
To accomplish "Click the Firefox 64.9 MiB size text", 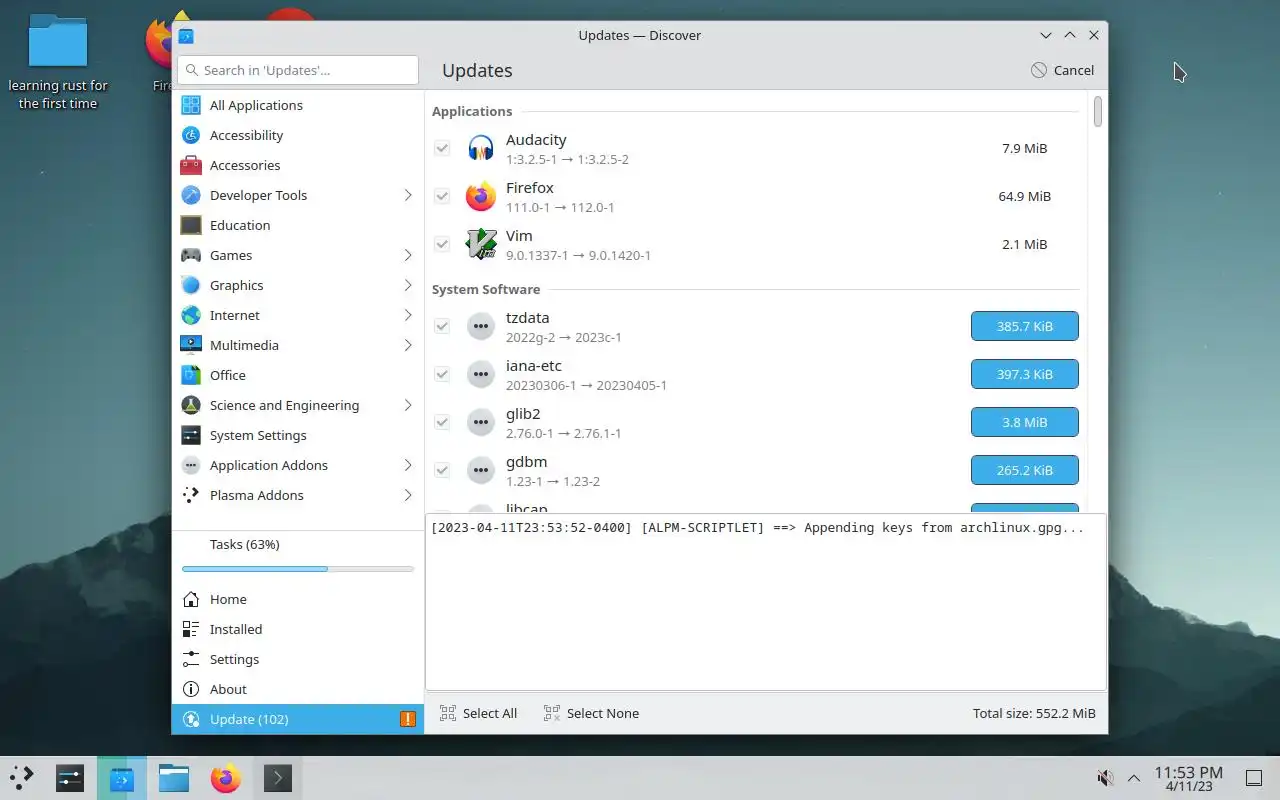I will coord(1024,196).
